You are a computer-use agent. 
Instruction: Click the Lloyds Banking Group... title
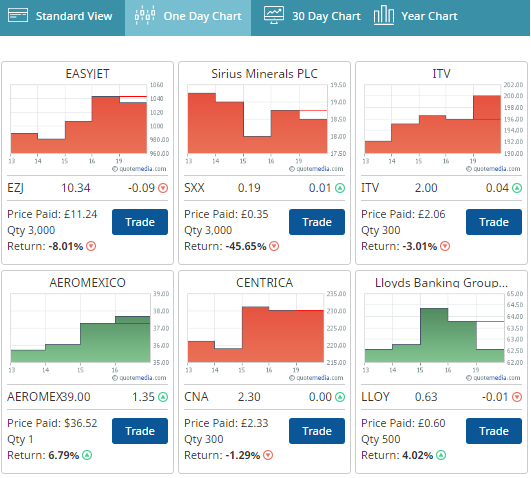click(x=441, y=283)
